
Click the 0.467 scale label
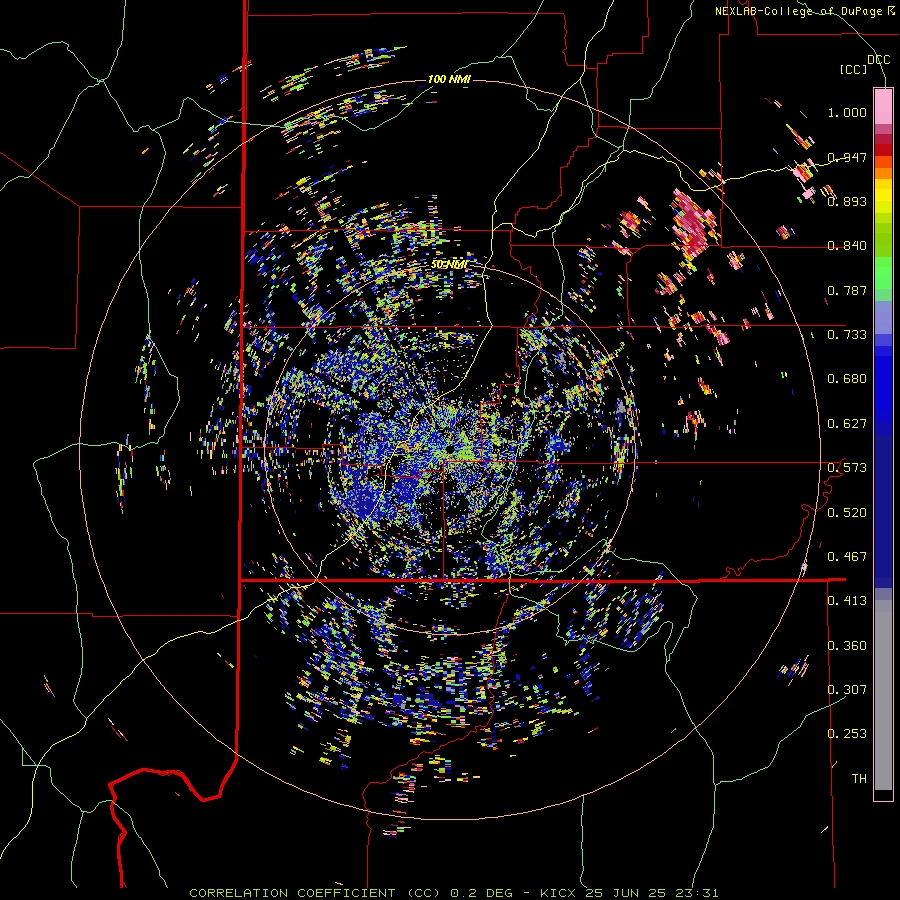847,557
